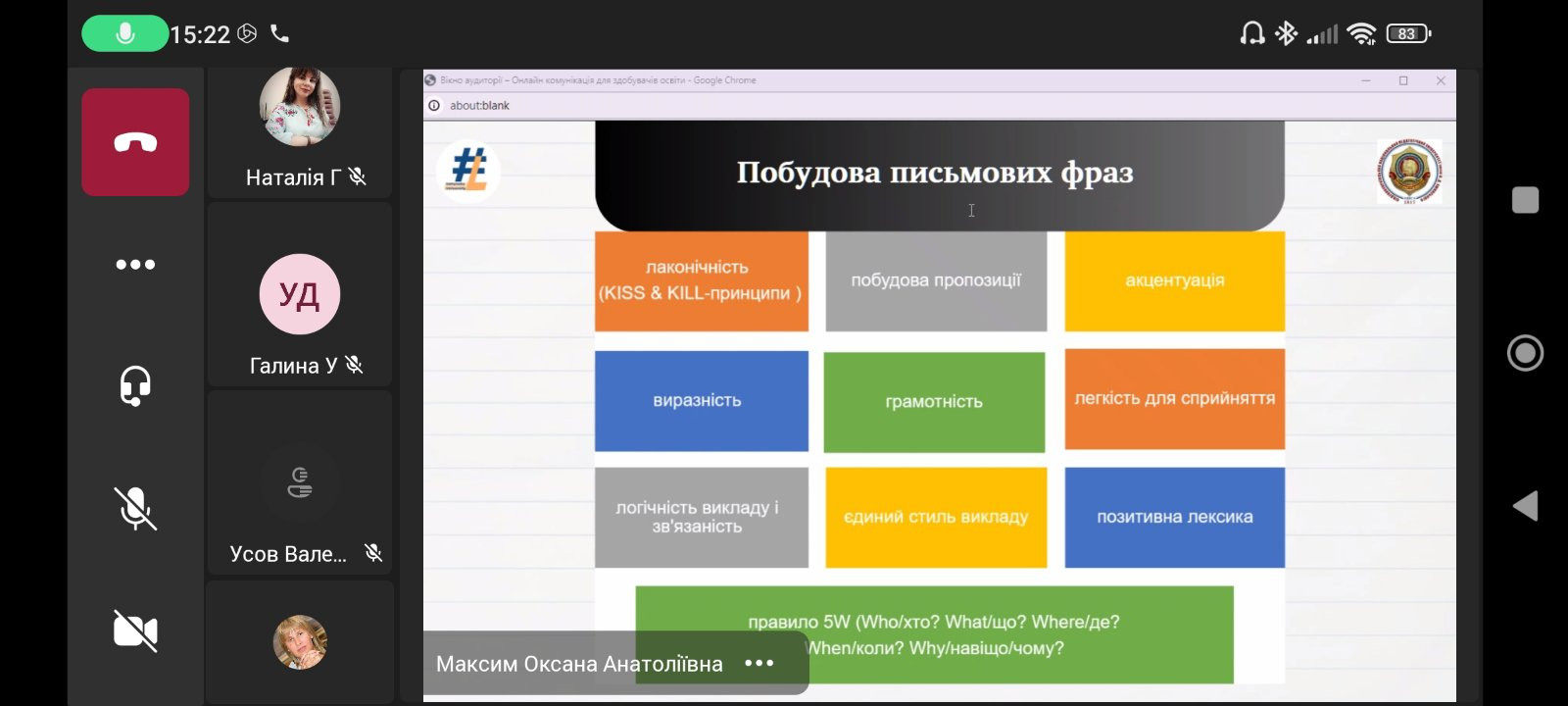Close the shared Chrome window
The height and width of the screenshot is (706, 1568).
tap(1441, 80)
